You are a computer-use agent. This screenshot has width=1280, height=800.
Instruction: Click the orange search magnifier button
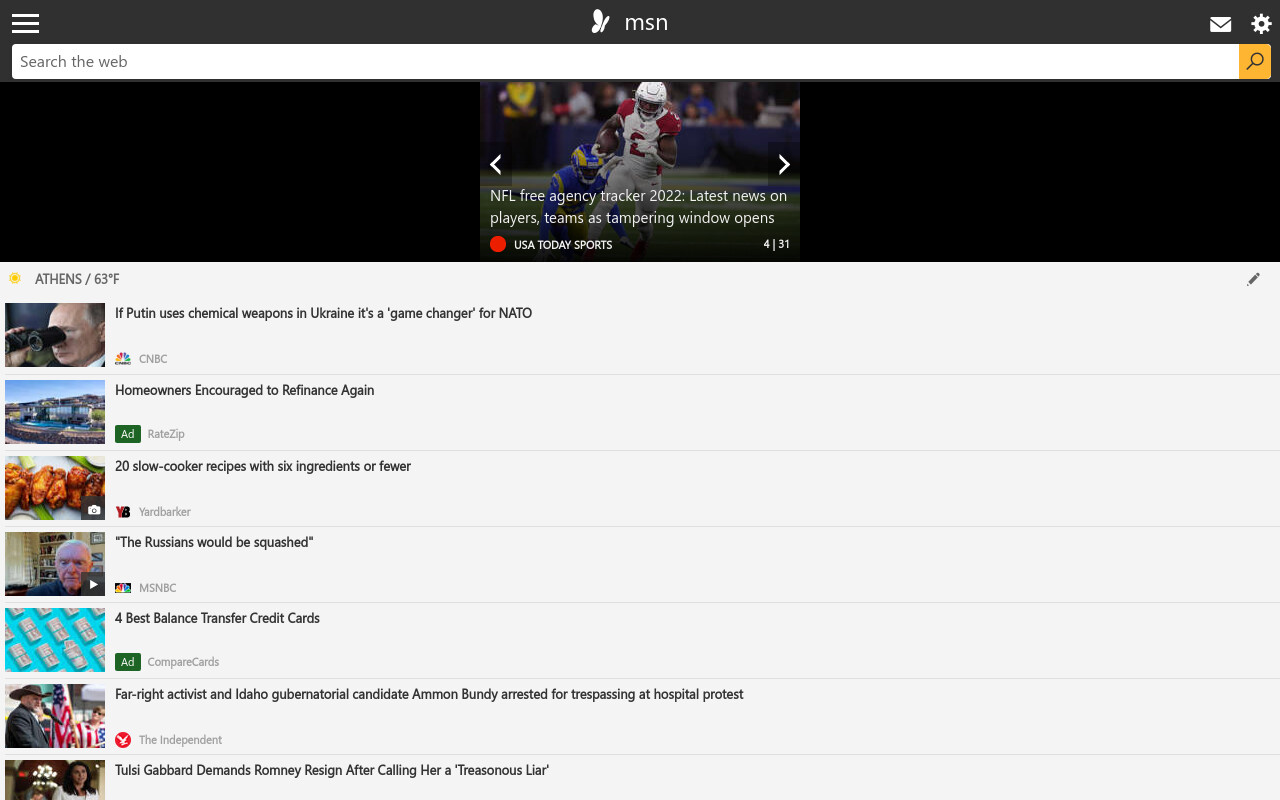[x=1255, y=61]
